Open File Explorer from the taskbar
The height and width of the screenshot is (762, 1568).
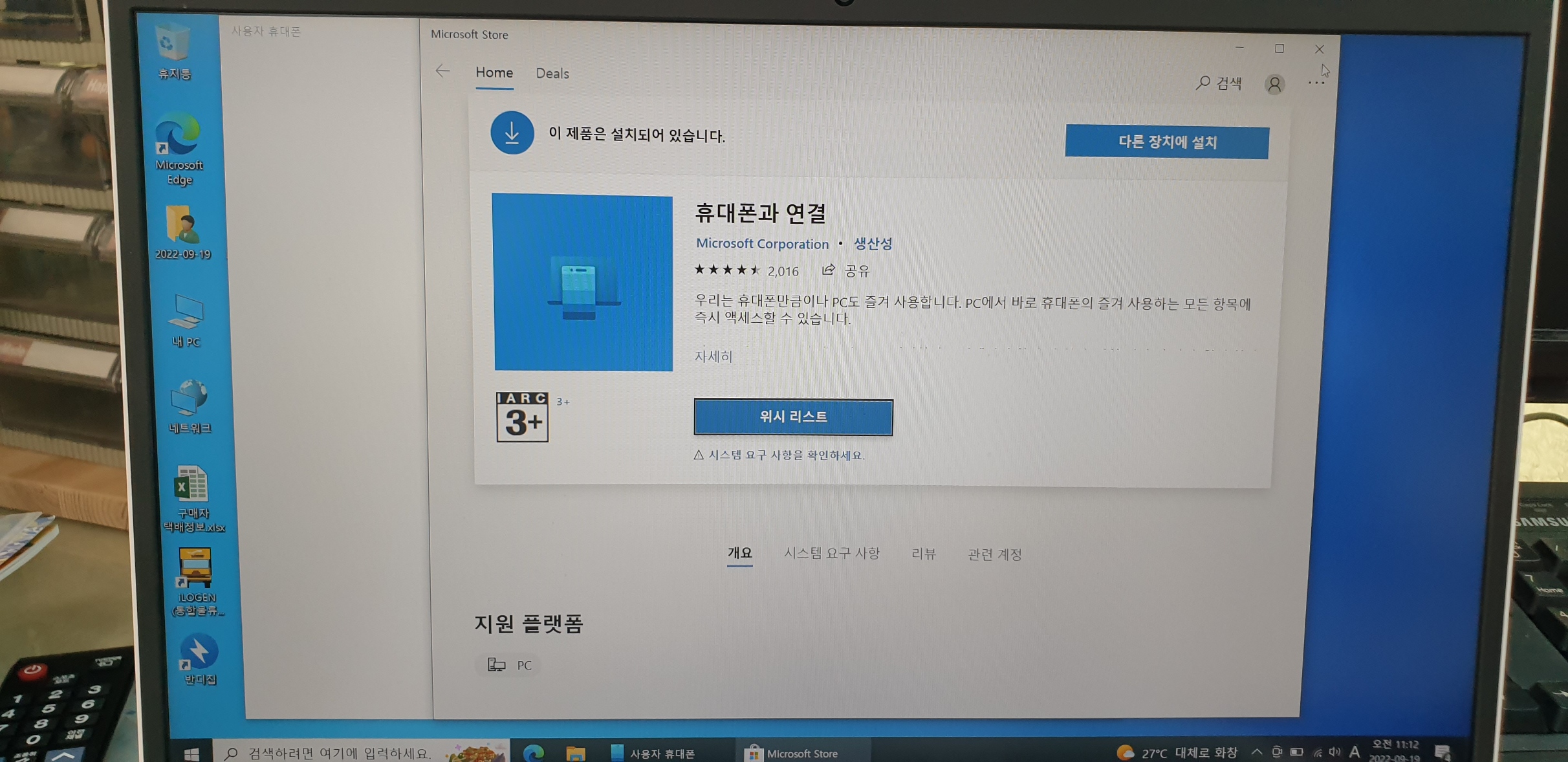click(x=575, y=754)
